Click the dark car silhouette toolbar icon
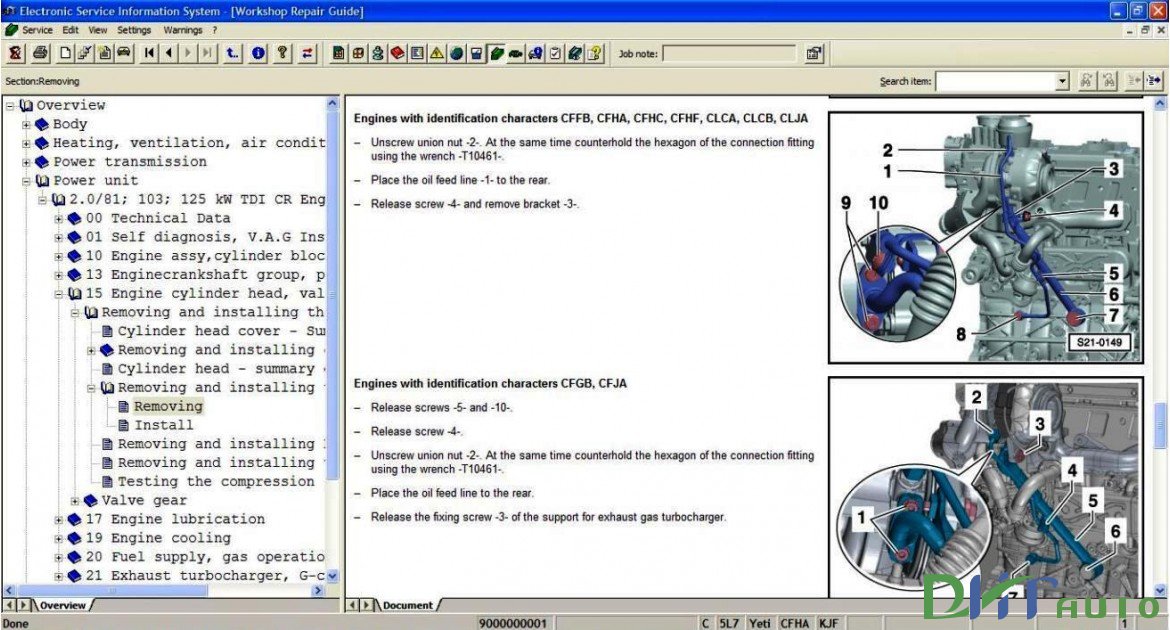Screen dimensions: 1170x630 [x=516, y=53]
